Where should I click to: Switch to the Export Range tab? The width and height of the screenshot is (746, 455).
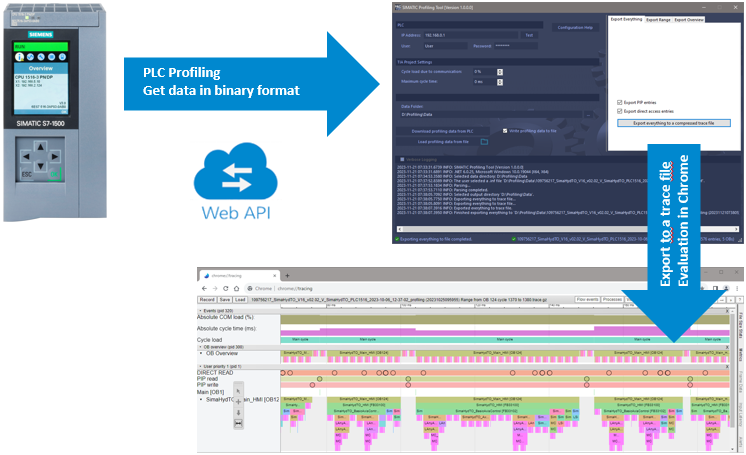pyautogui.click(x=658, y=20)
